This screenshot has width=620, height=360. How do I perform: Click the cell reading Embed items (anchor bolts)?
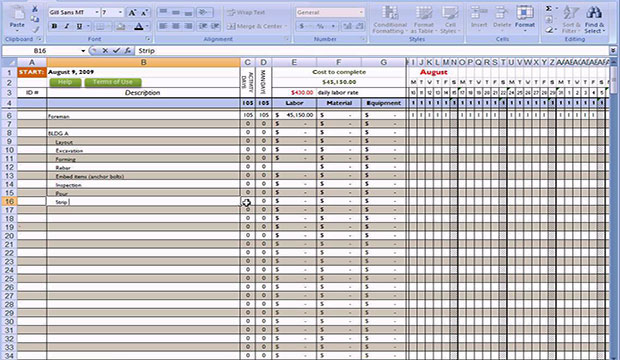click(143, 176)
